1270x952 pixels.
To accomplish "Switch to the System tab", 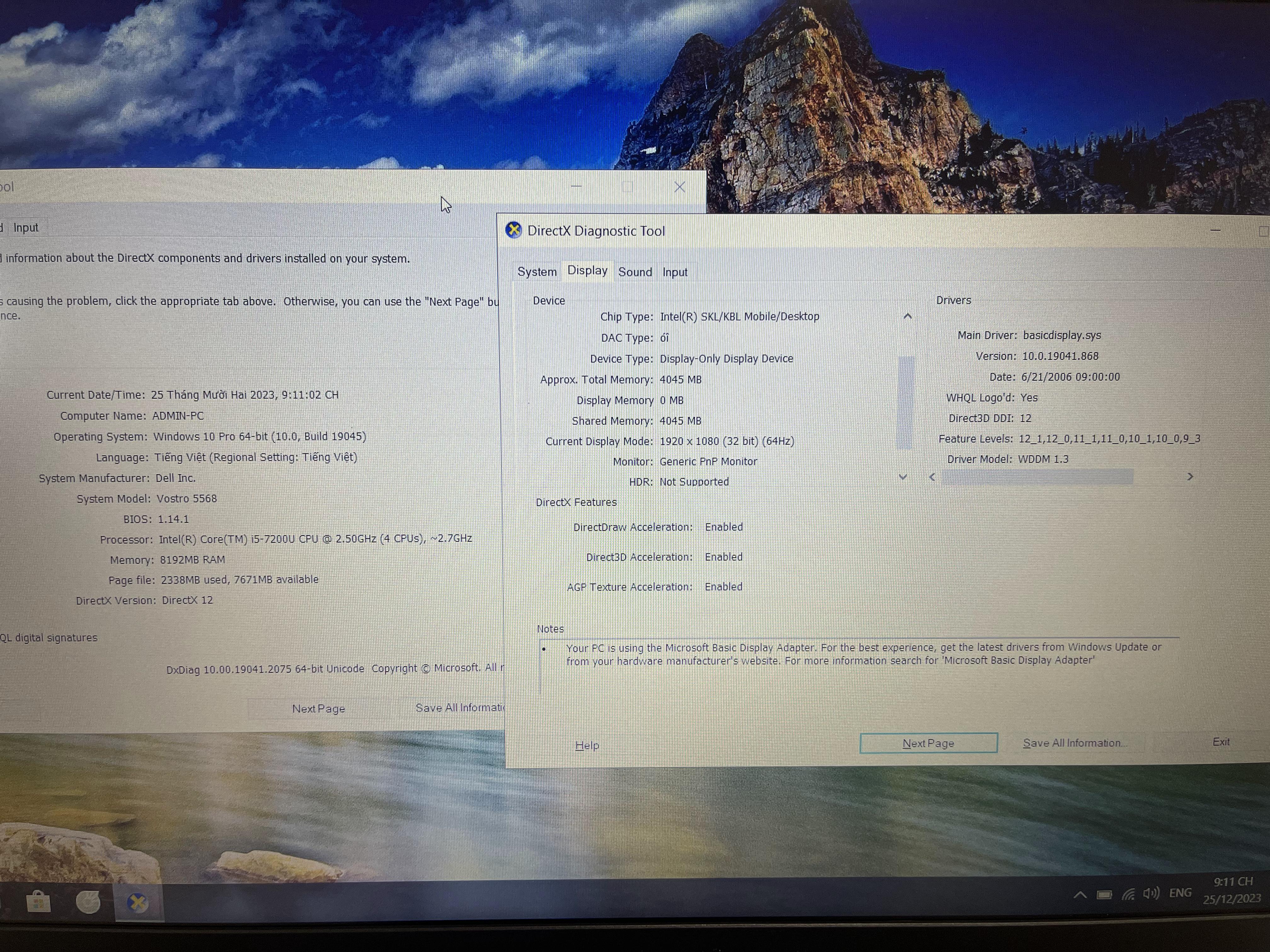I will click(x=537, y=271).
